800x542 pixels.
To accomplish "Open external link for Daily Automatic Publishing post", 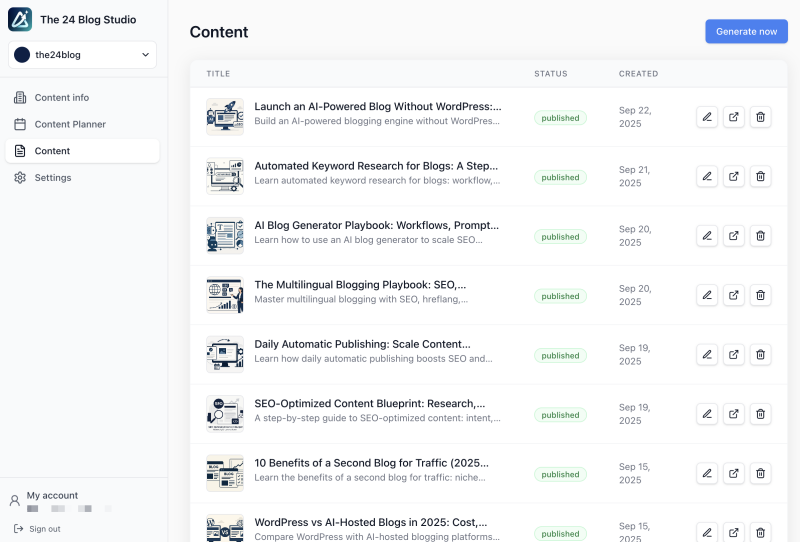I will click(x=734, y=355).
